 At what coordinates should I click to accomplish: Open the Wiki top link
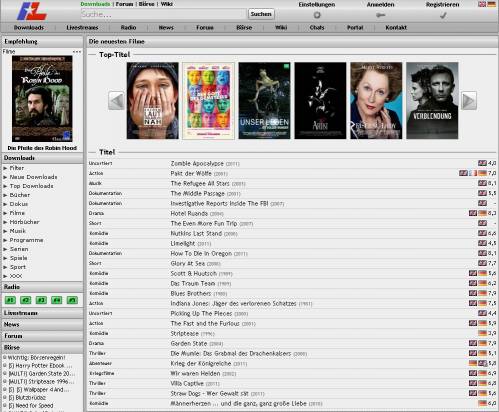coord(166,4)
